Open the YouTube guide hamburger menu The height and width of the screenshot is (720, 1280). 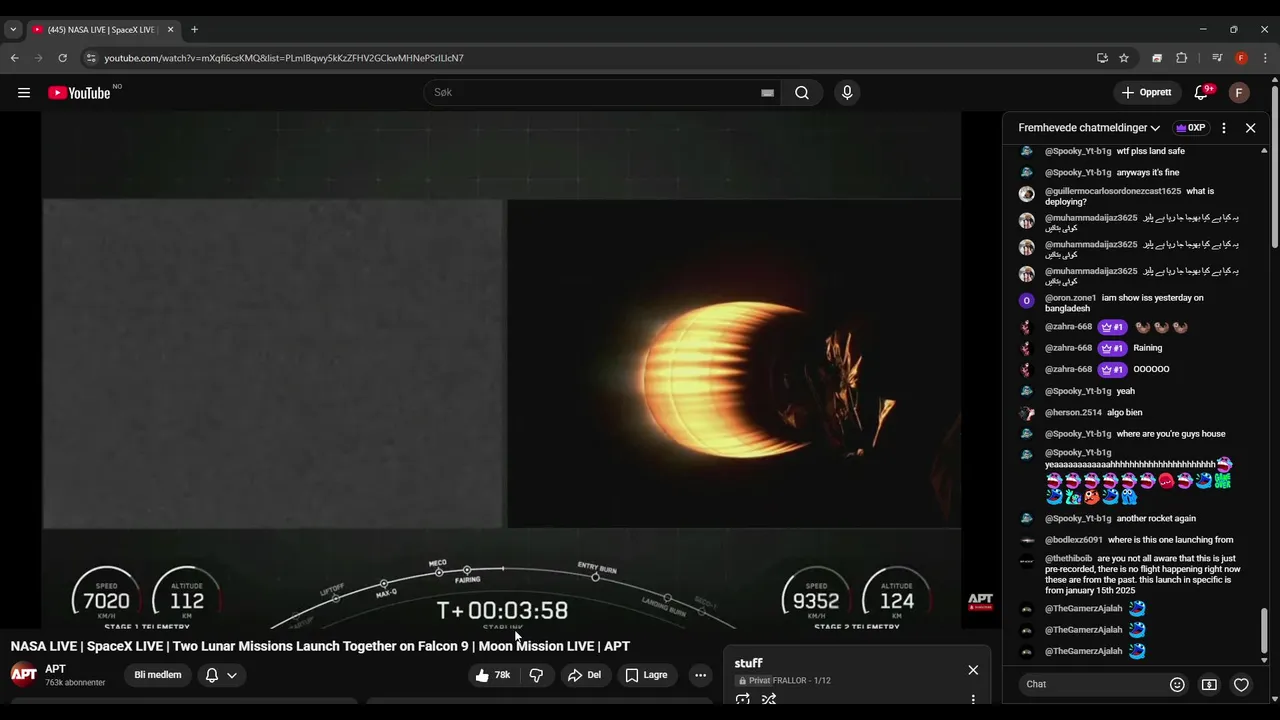[24, 93]
